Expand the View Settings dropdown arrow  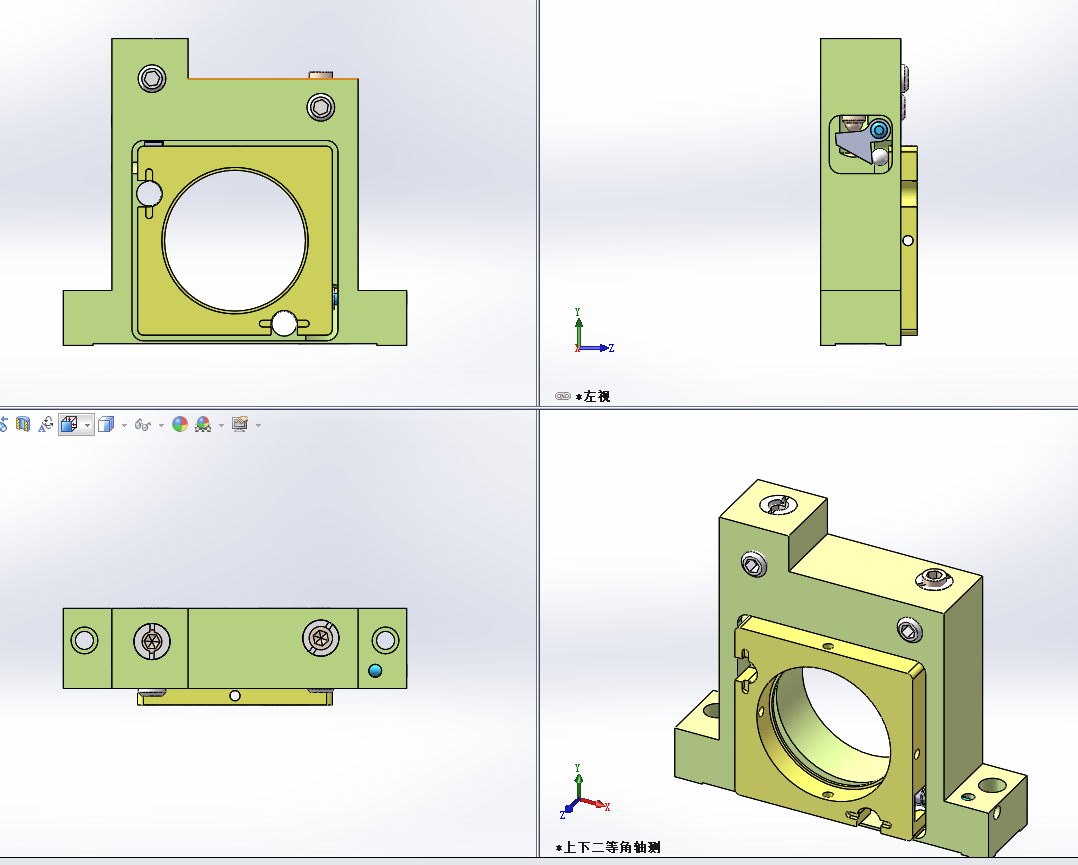(x=258, y=425)
